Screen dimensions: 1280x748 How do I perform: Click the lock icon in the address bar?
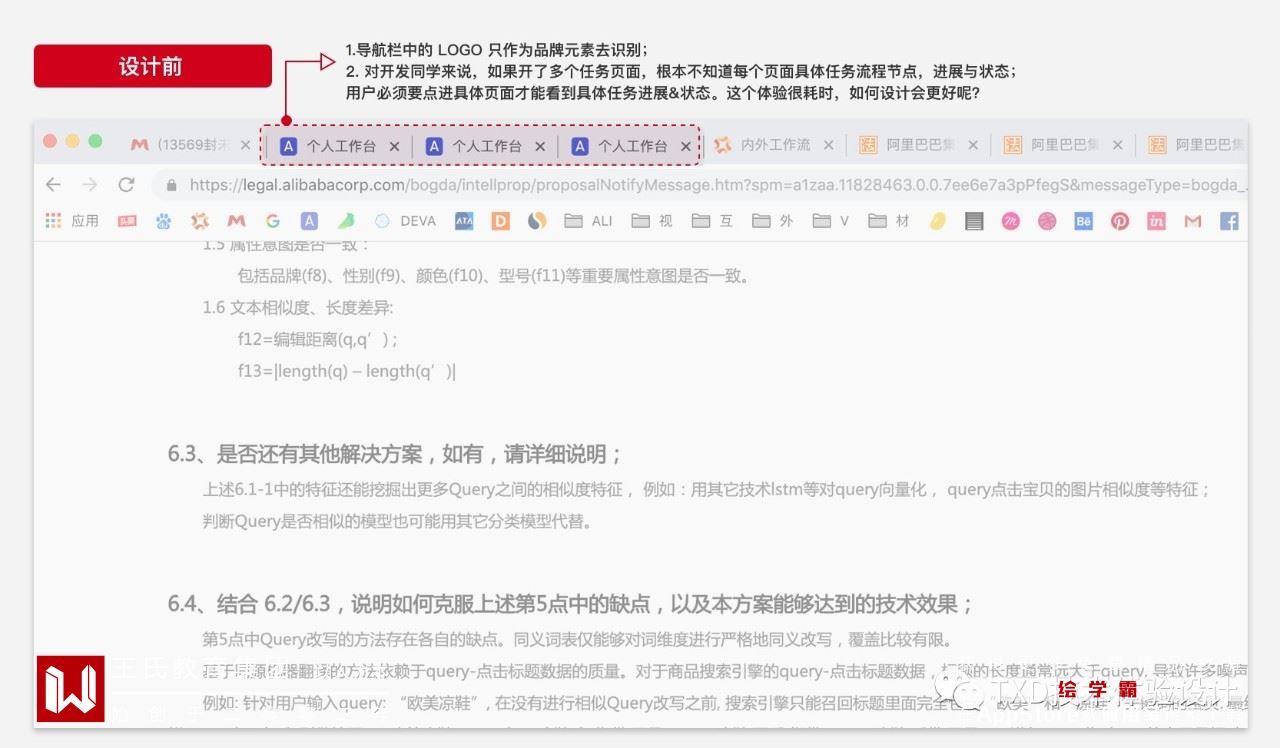[172, 185]
